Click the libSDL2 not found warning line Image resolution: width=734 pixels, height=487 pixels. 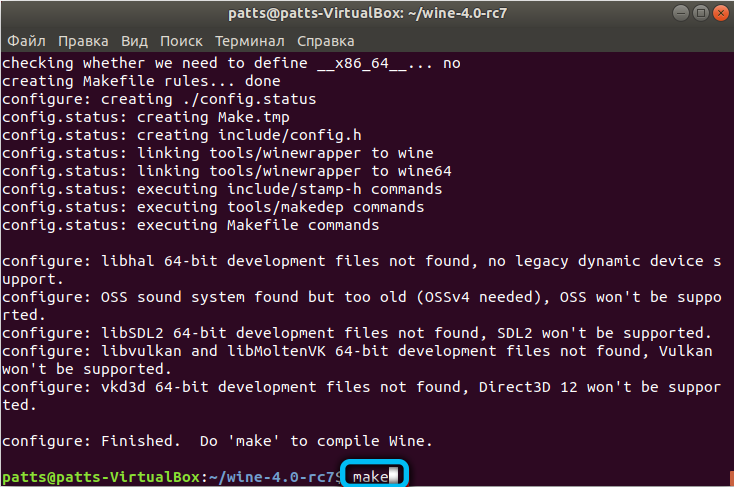(x=356, y=333)
